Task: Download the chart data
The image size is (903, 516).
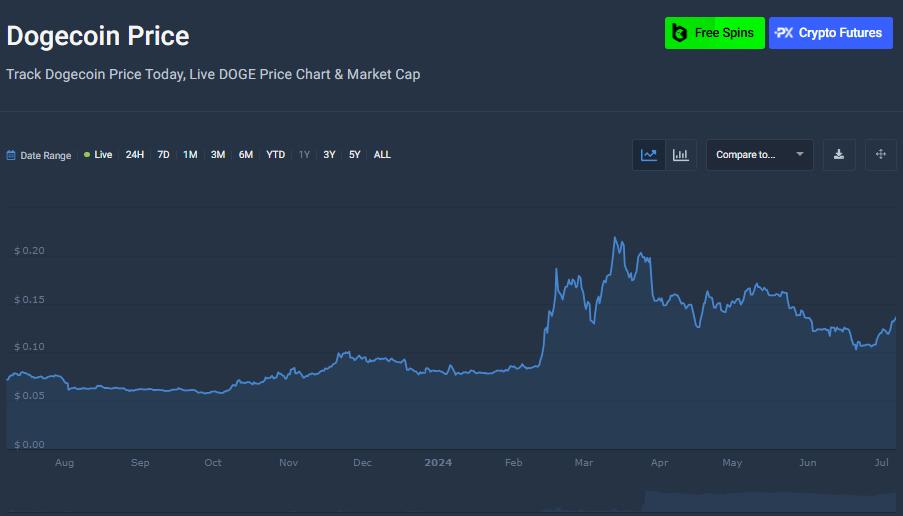Action: [839, 155]
